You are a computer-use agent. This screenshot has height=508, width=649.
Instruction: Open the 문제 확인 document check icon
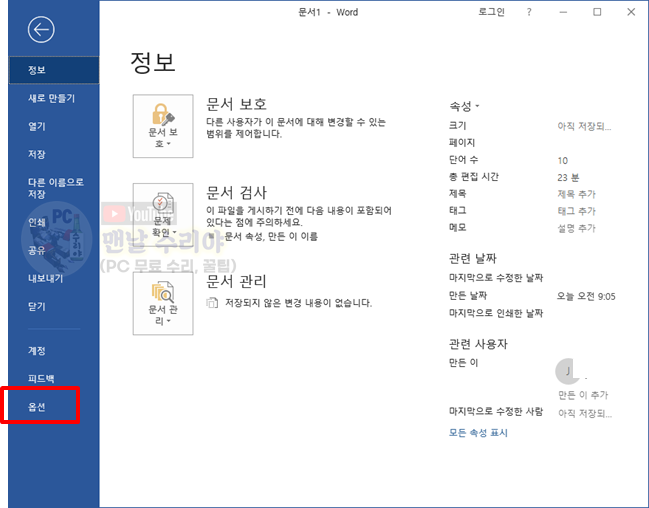pos(163,215)
